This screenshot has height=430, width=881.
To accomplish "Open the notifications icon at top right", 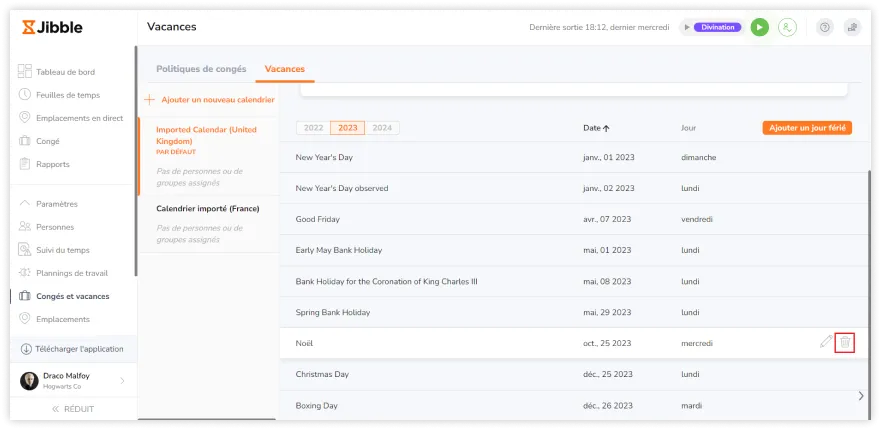I will (x=852, y=27).
